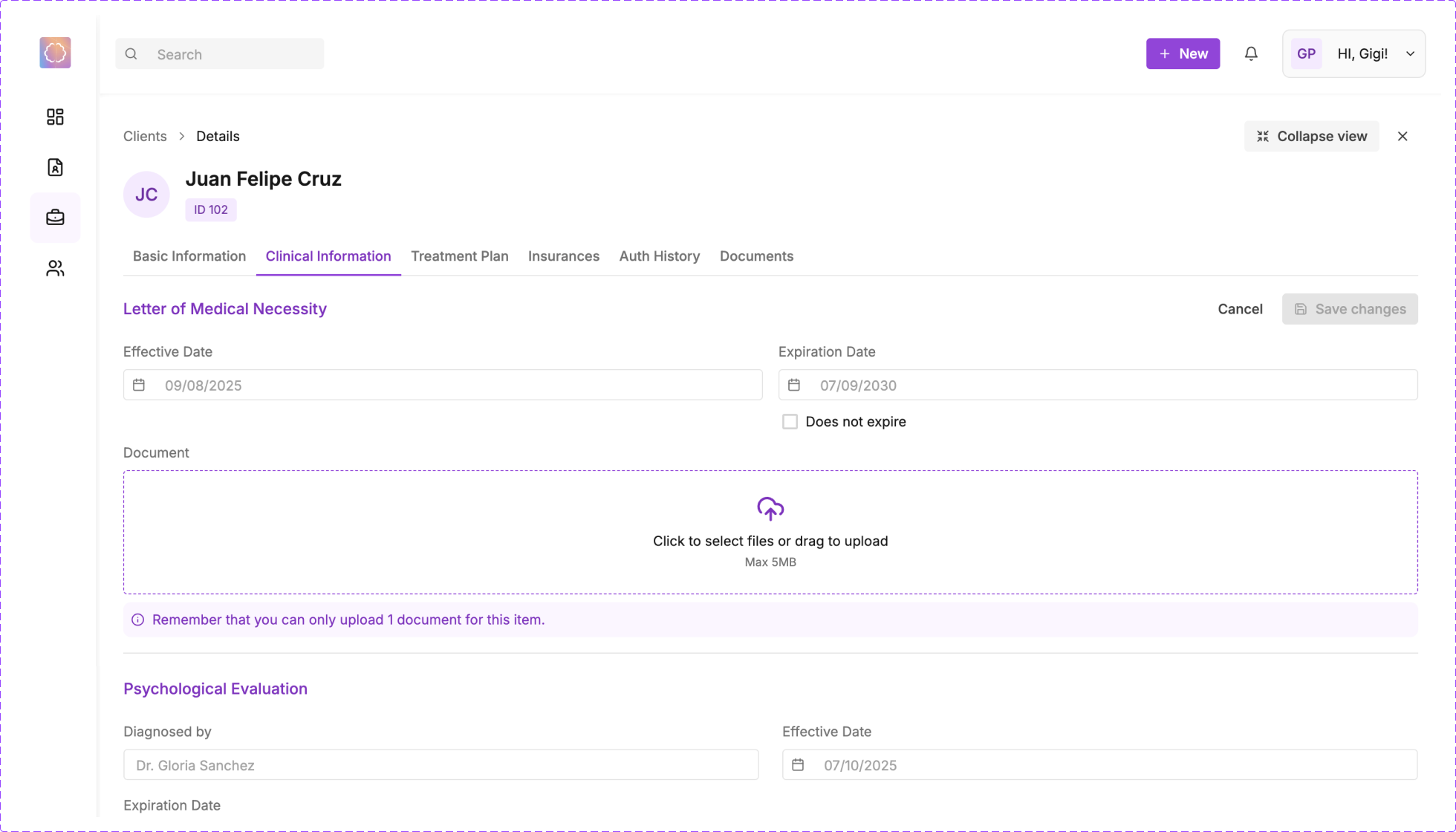Open the users sidebar icon
Image resolution: width=1456 pixels, height=832 pixels.
[55, 268]
